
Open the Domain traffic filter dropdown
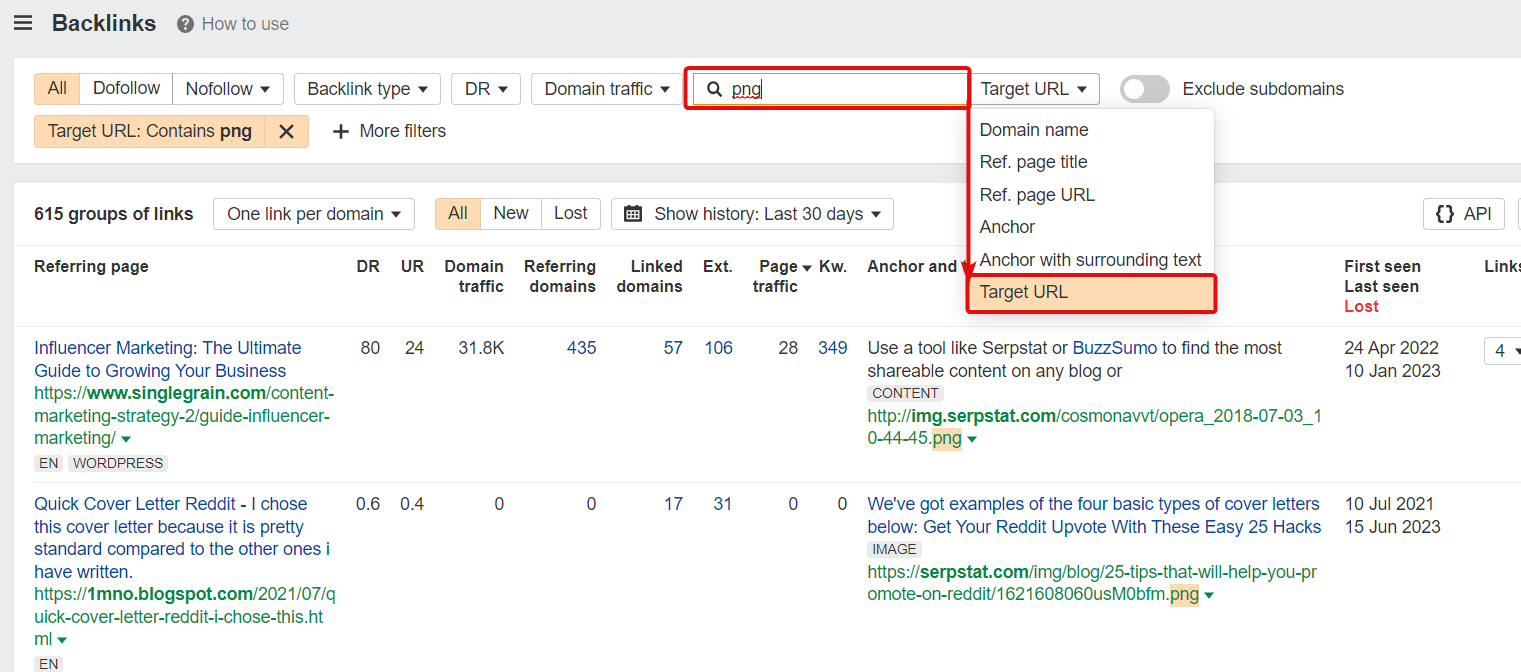(x=607, y=89)
